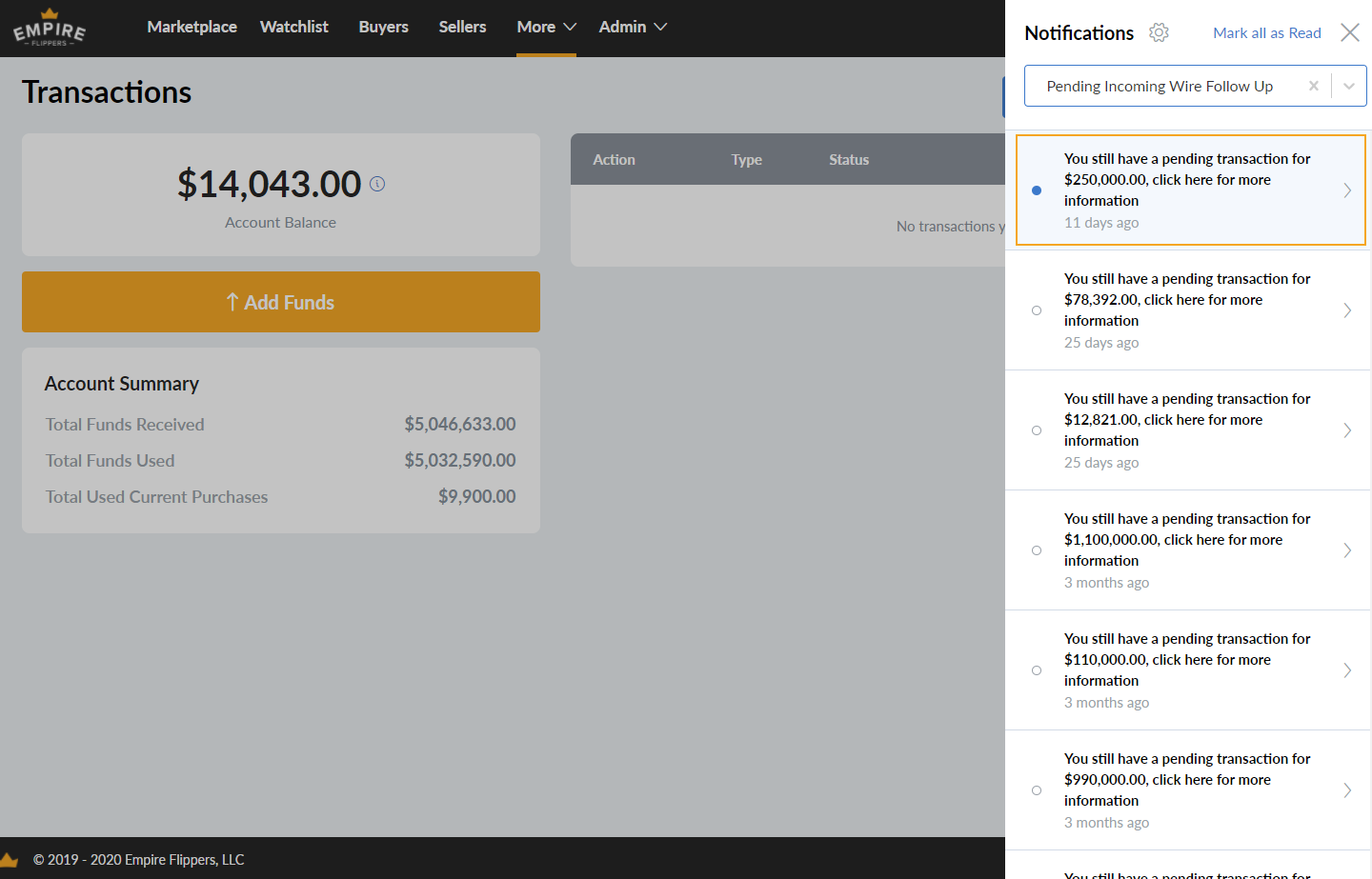Expand the notification type filter dropdown
Screen dimensions: 1372x879
(1349, 86)
